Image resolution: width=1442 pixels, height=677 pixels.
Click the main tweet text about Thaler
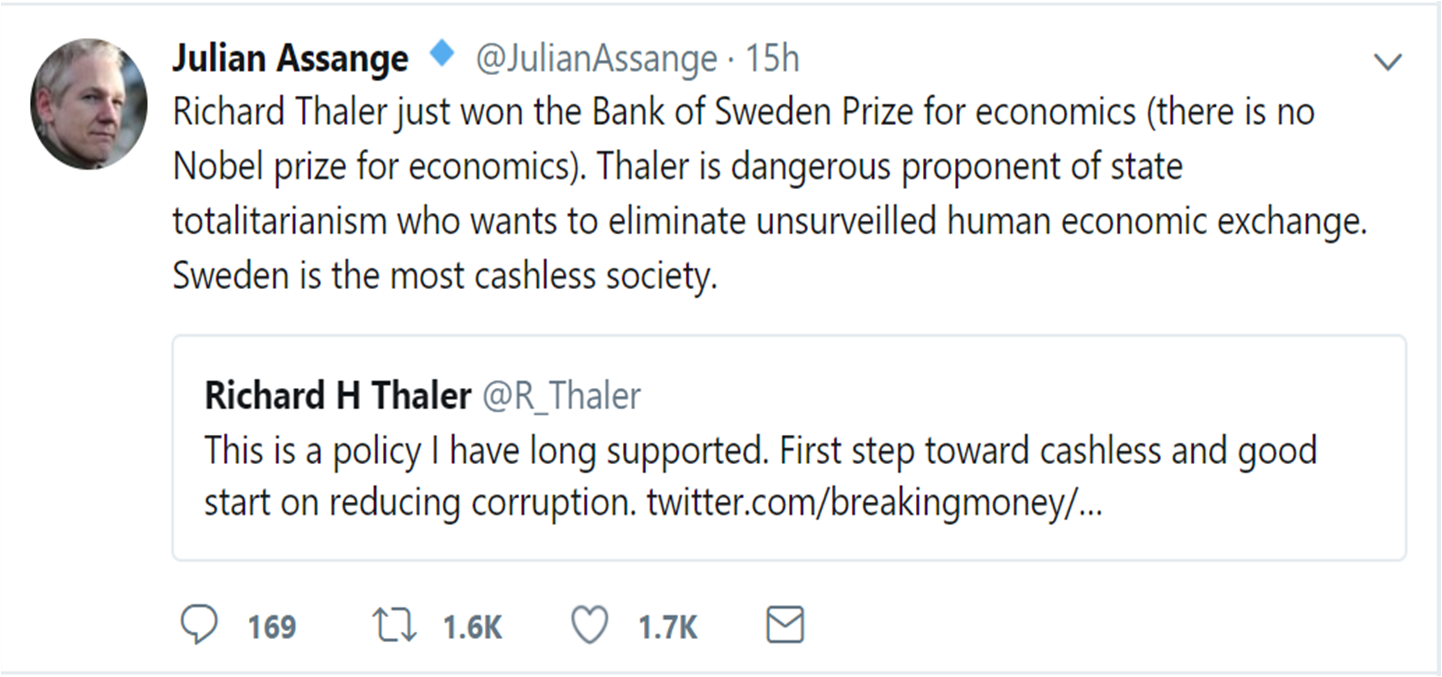[700, 167]
